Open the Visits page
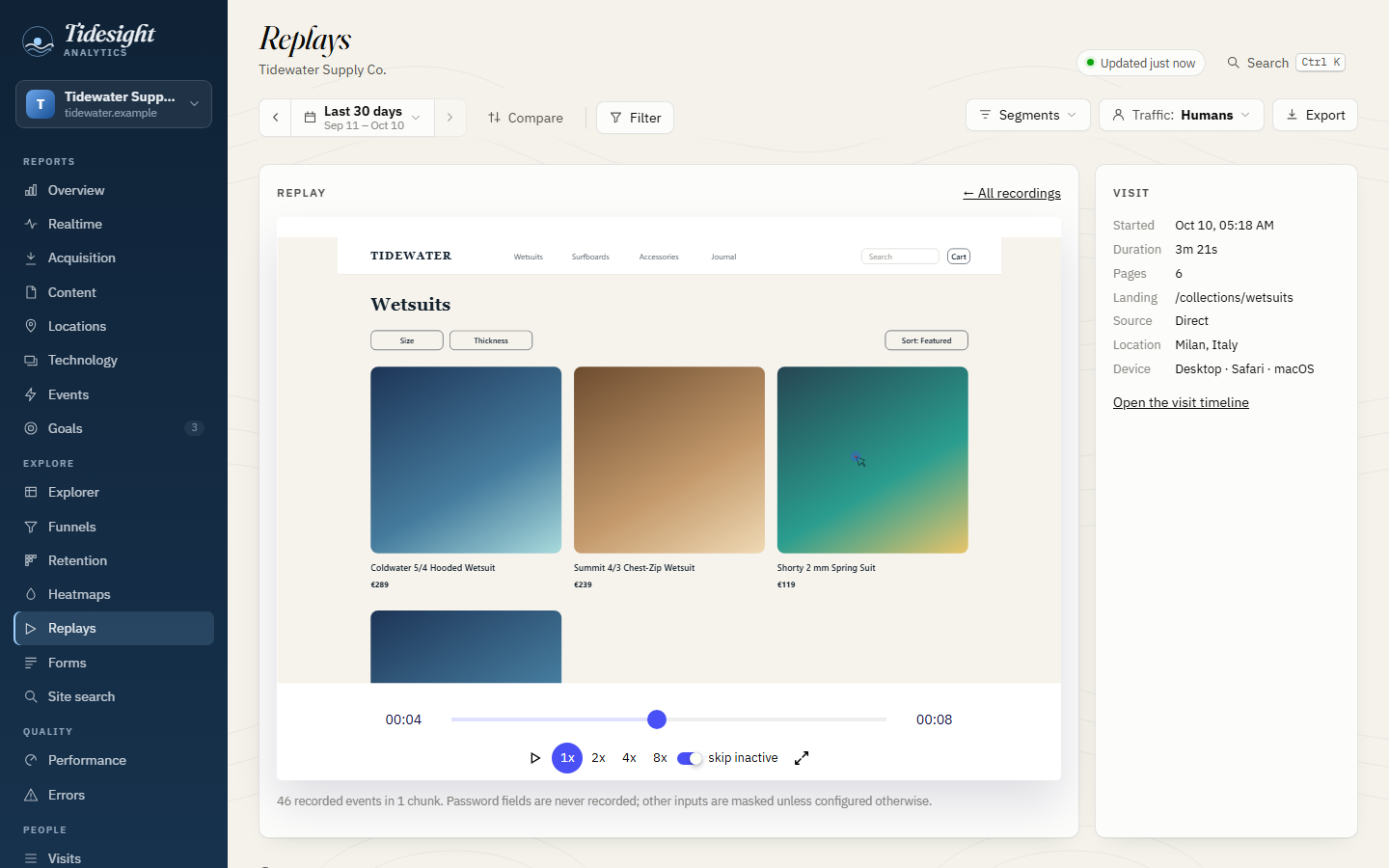1389x868 pixels. click(x=114, y=858)
